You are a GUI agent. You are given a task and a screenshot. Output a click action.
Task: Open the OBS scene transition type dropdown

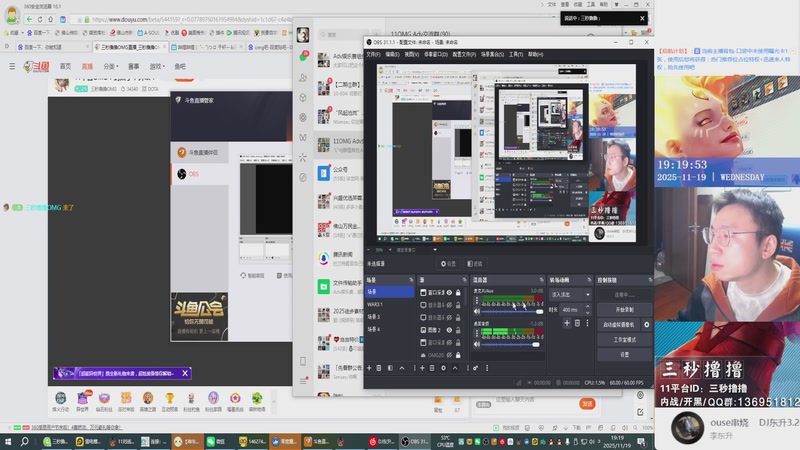pyautogui.click(x=570, y=295)
